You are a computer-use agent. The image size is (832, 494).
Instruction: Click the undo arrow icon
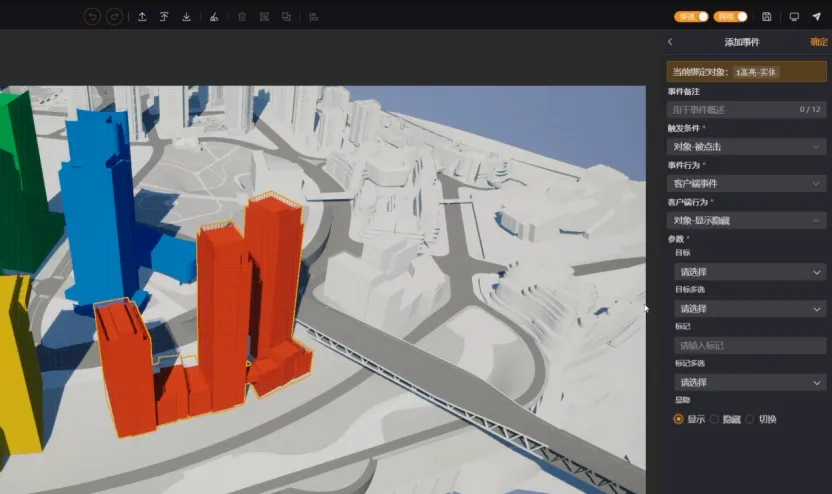(92, 17)
